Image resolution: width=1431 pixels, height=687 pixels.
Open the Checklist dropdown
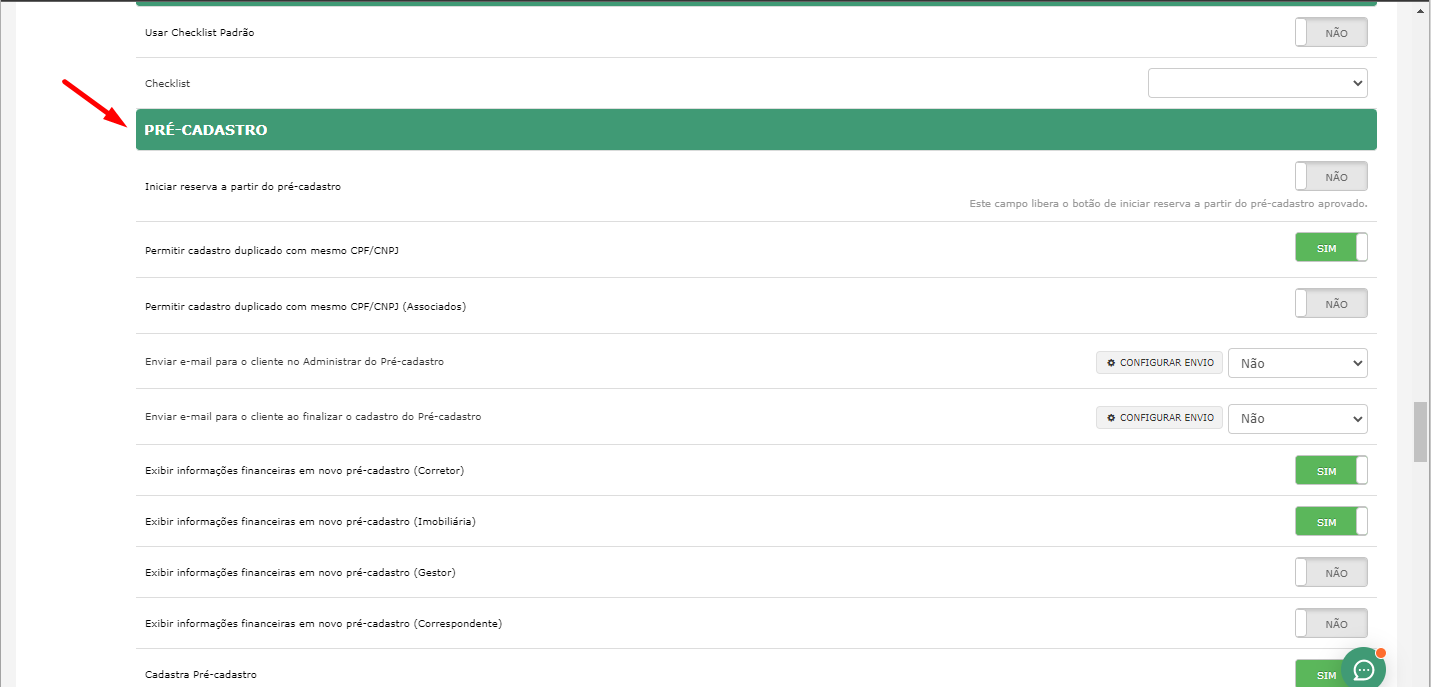pos(1258,83)
